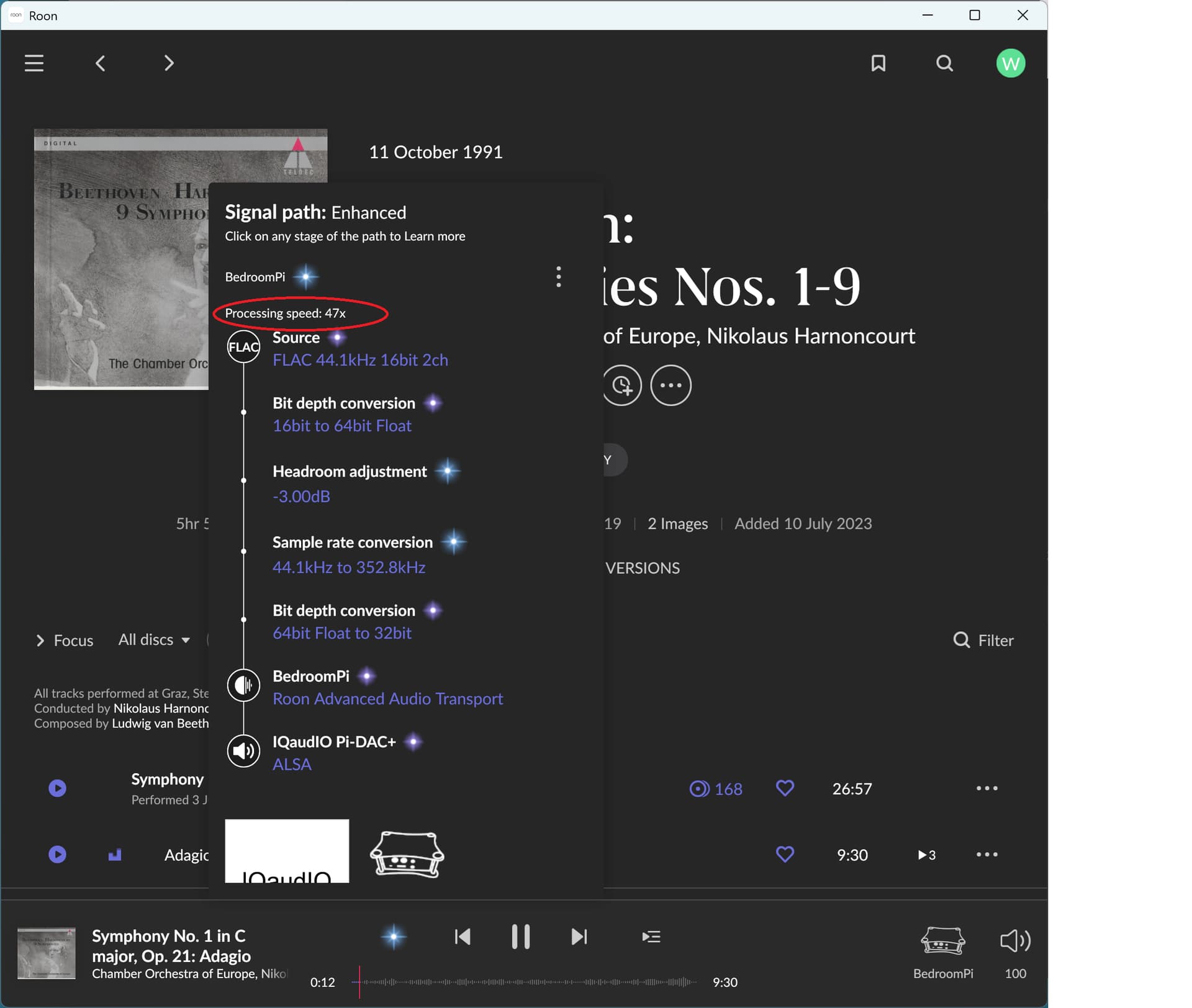Click 64bit Float to 32bit link
The width and height of the screenshot is (1192, 1008).
point(342,633)
